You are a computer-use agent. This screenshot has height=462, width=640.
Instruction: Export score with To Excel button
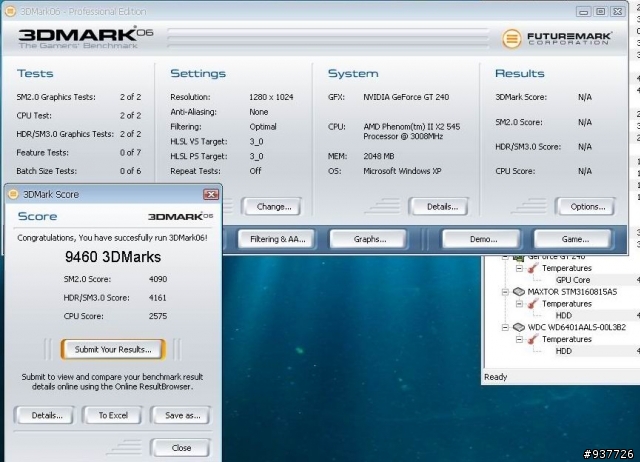click(113, 415)
